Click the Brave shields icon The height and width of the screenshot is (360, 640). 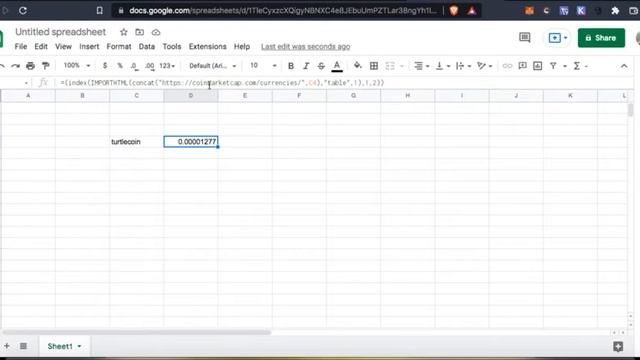(x=454, y=11)
